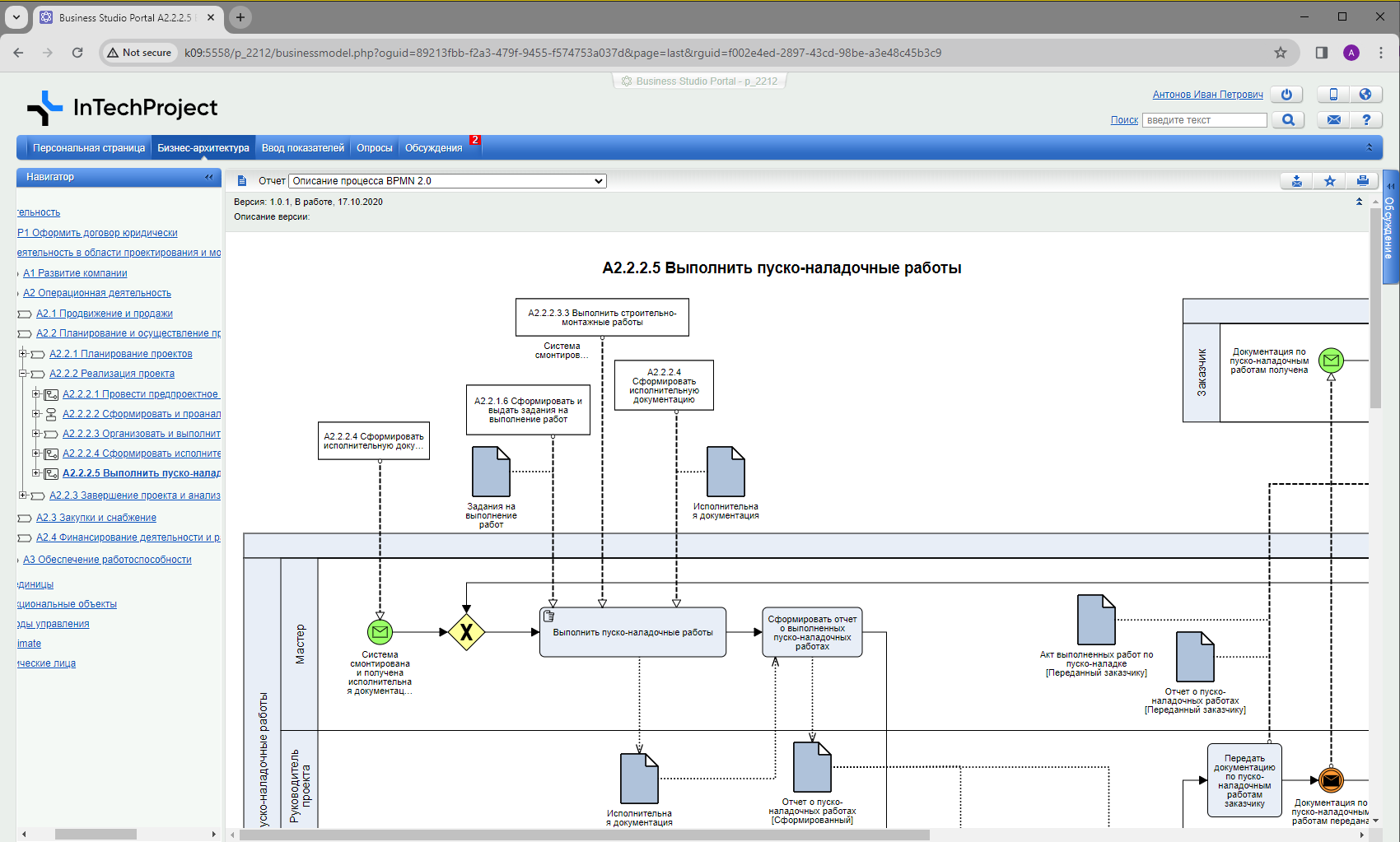Click the search text input field
The image size is (1400, 842).
click(1204, 120)
